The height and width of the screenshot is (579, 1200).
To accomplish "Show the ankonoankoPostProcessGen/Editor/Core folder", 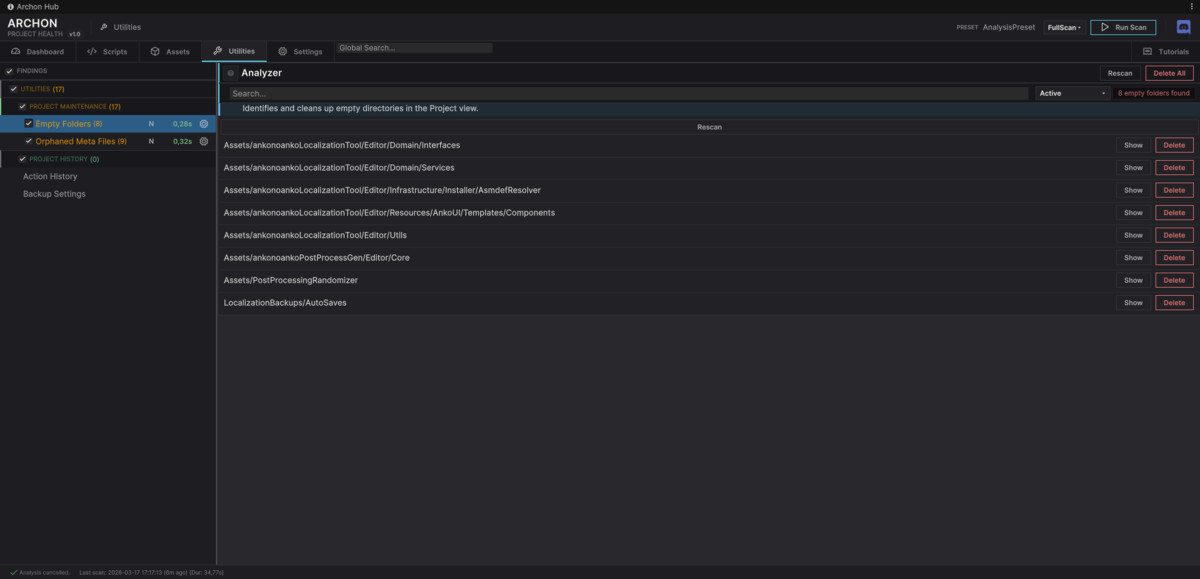I will [x=1133, y=258].
